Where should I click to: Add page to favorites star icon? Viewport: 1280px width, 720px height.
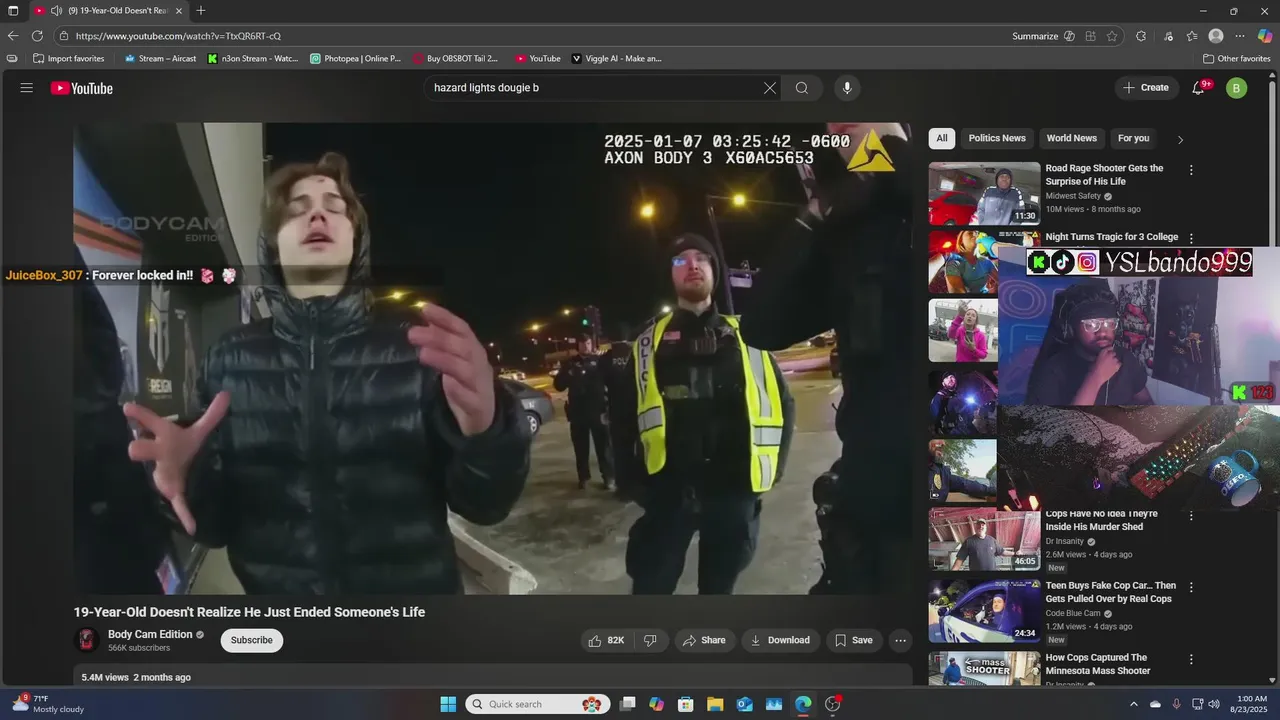(x=1112, y=36)
